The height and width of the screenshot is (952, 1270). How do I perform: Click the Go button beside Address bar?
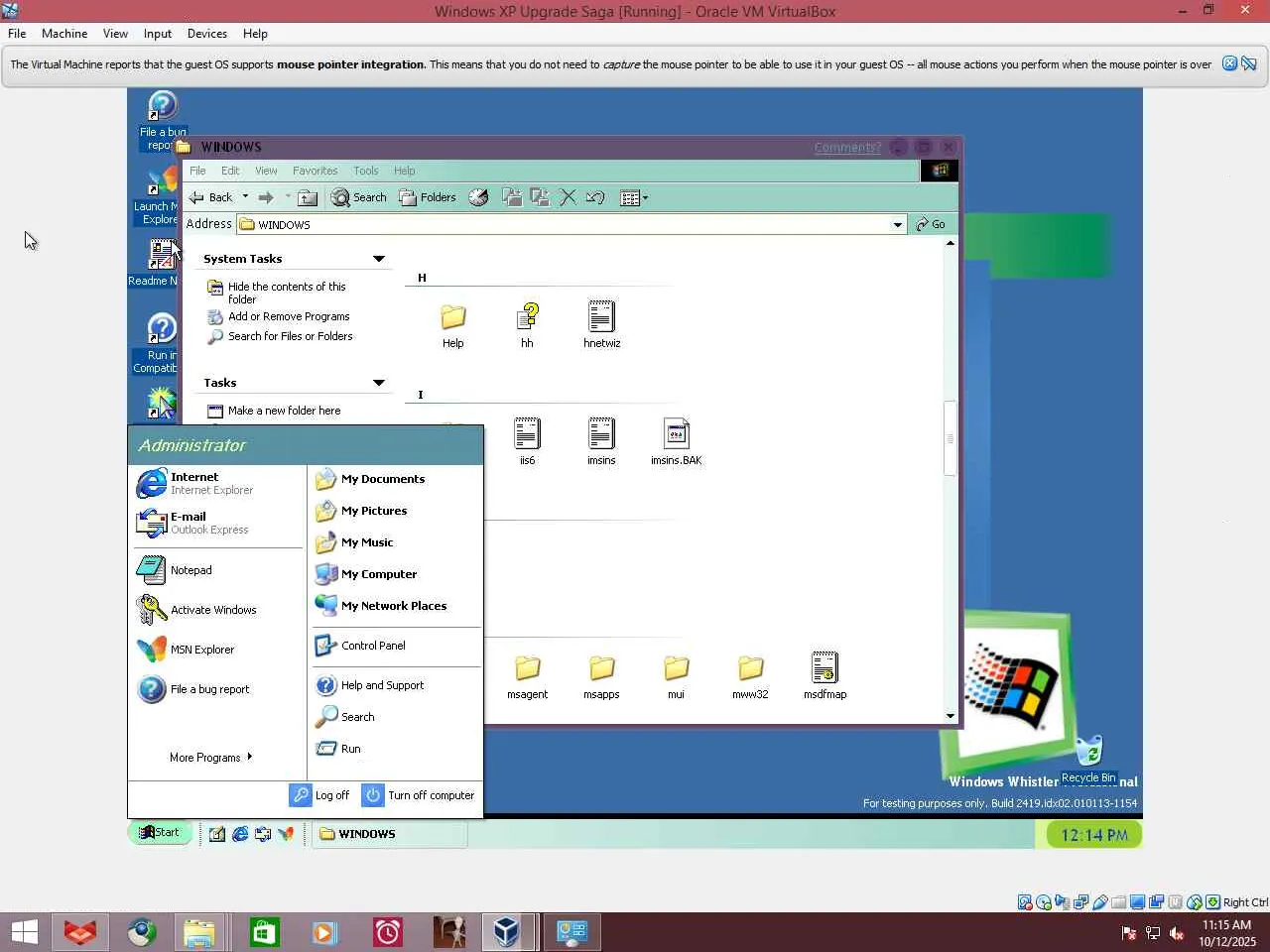point(931,224)
